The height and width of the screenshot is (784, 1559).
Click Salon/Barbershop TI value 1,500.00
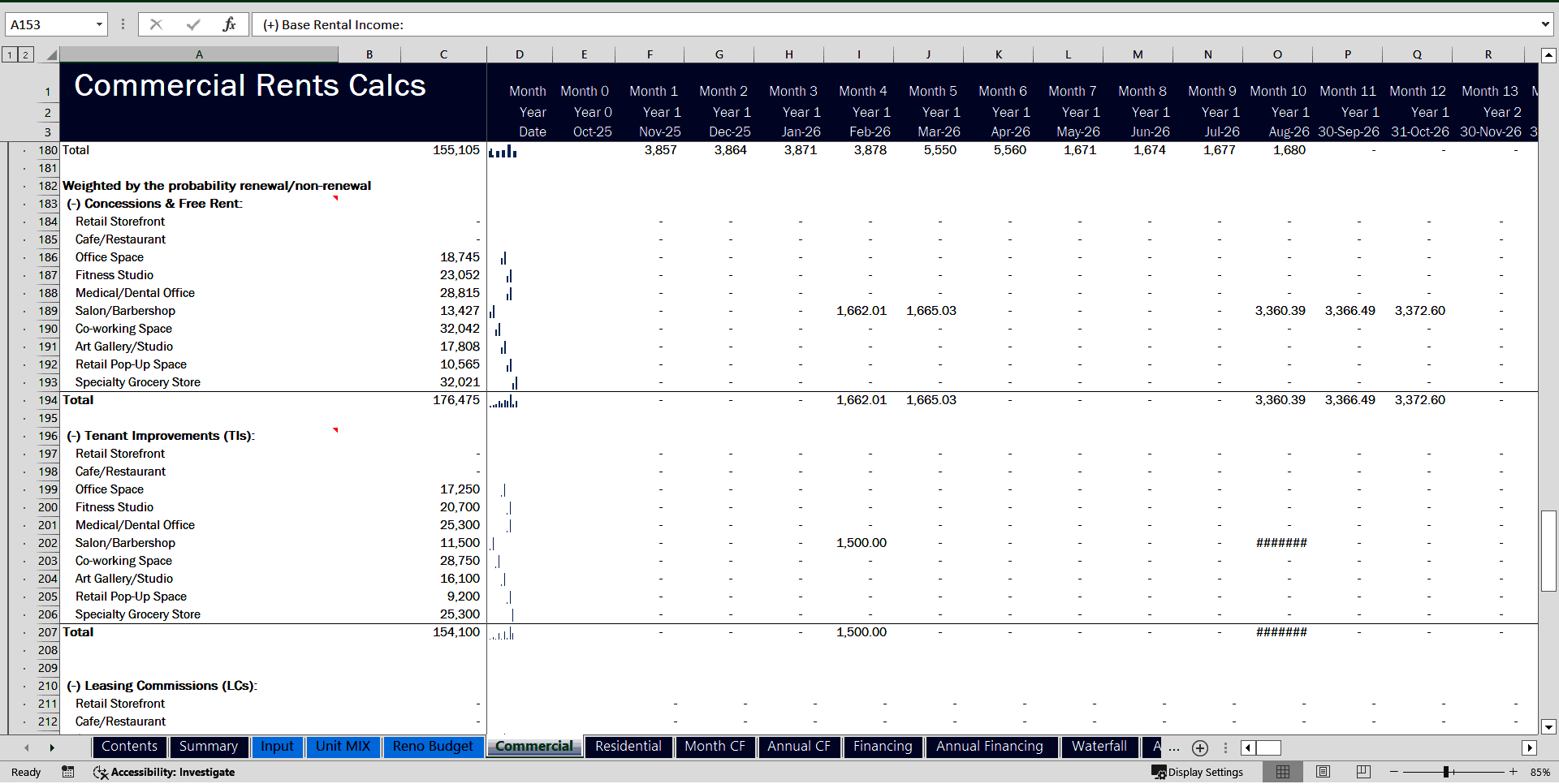coord(859,543)
